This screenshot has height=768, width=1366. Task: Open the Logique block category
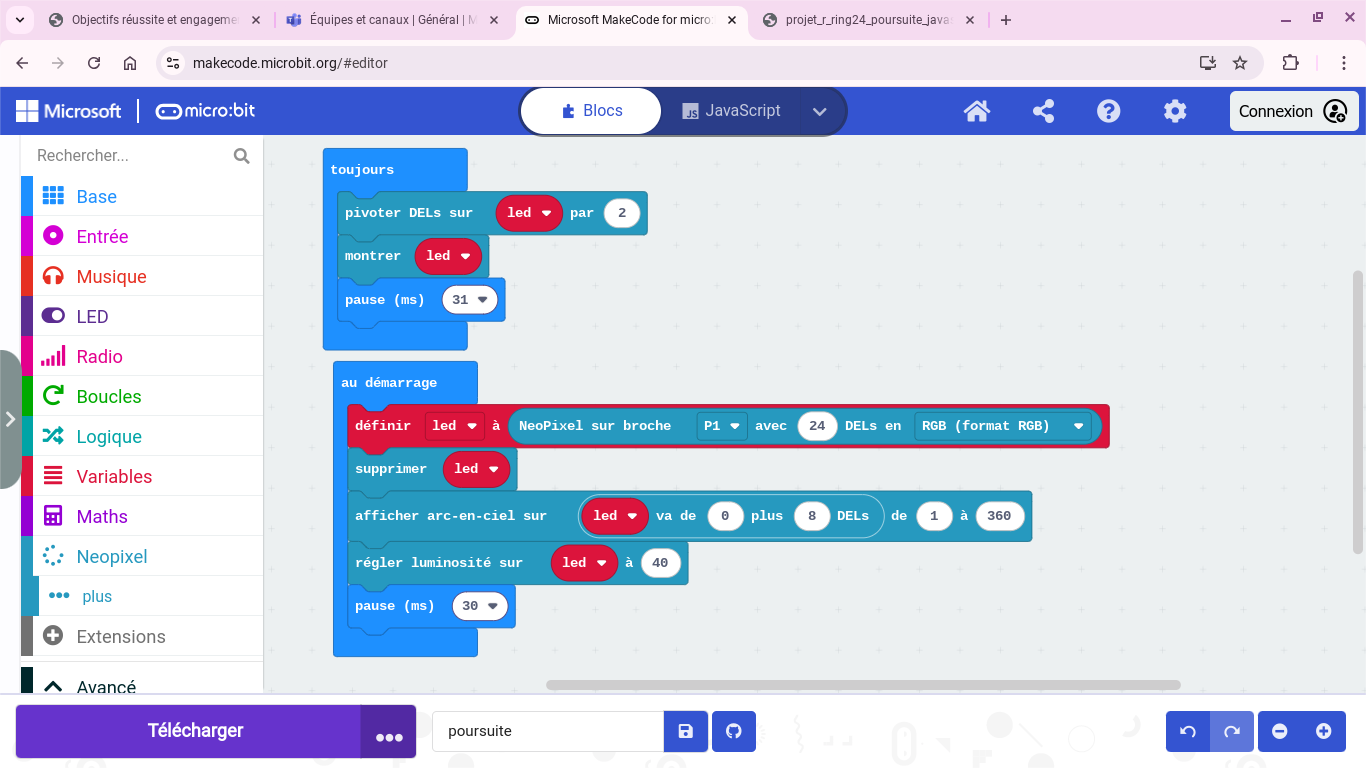point(142,436)
